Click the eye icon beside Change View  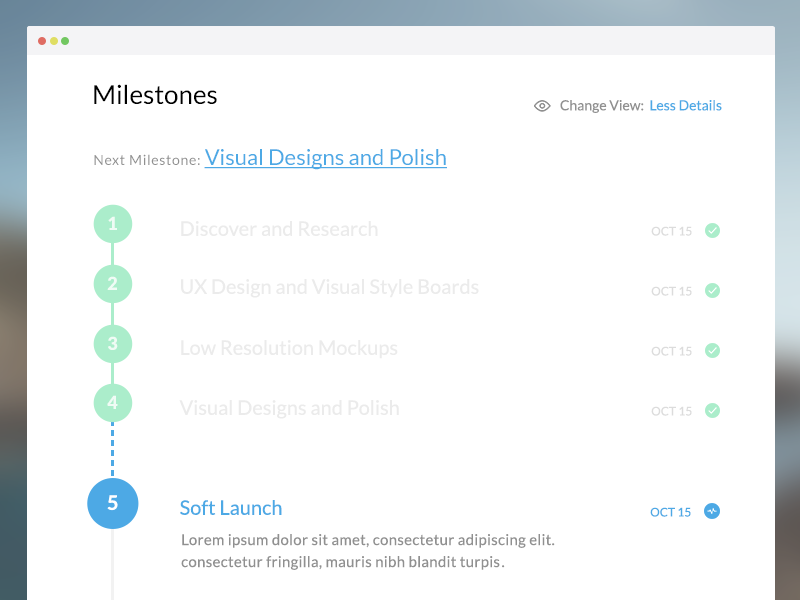coord(542,106)
